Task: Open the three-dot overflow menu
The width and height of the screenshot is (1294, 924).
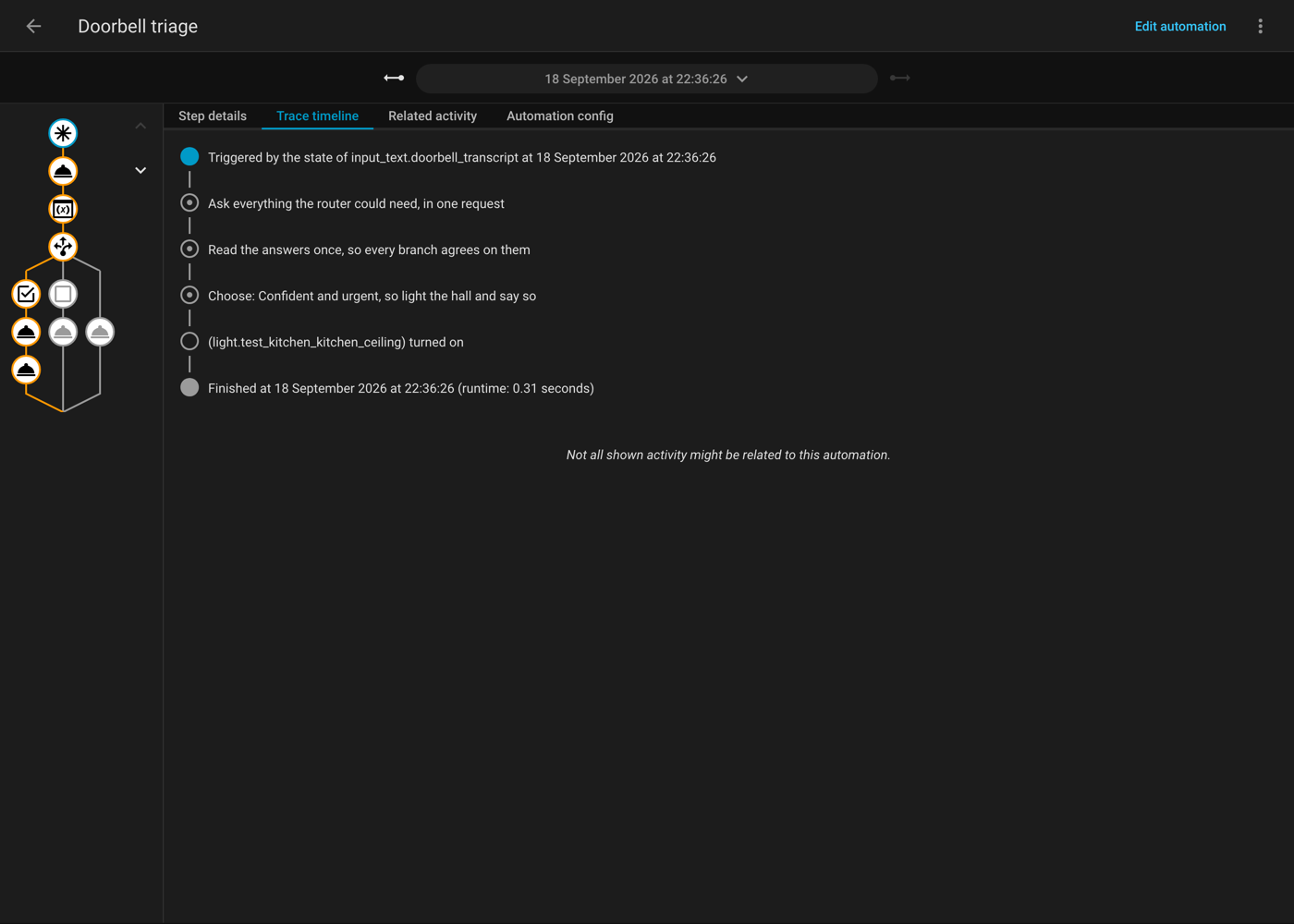Action: point(1260,26)
